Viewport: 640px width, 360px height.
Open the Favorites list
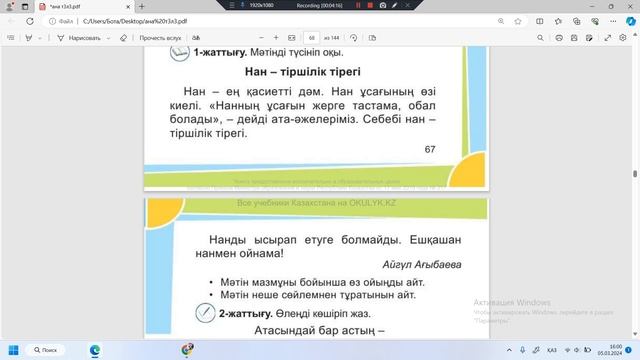click(558, 21)
